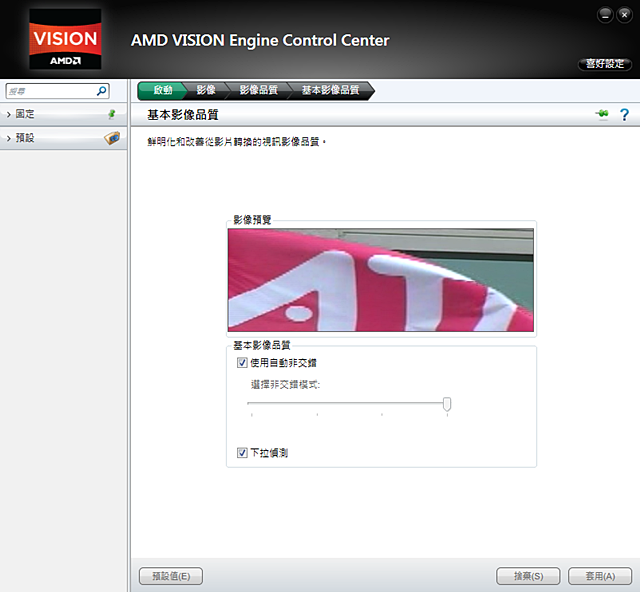Image resolution: width=640 pixels, height=592 pixels.
Task: Close the Control Center window
Action: [624, 16]
